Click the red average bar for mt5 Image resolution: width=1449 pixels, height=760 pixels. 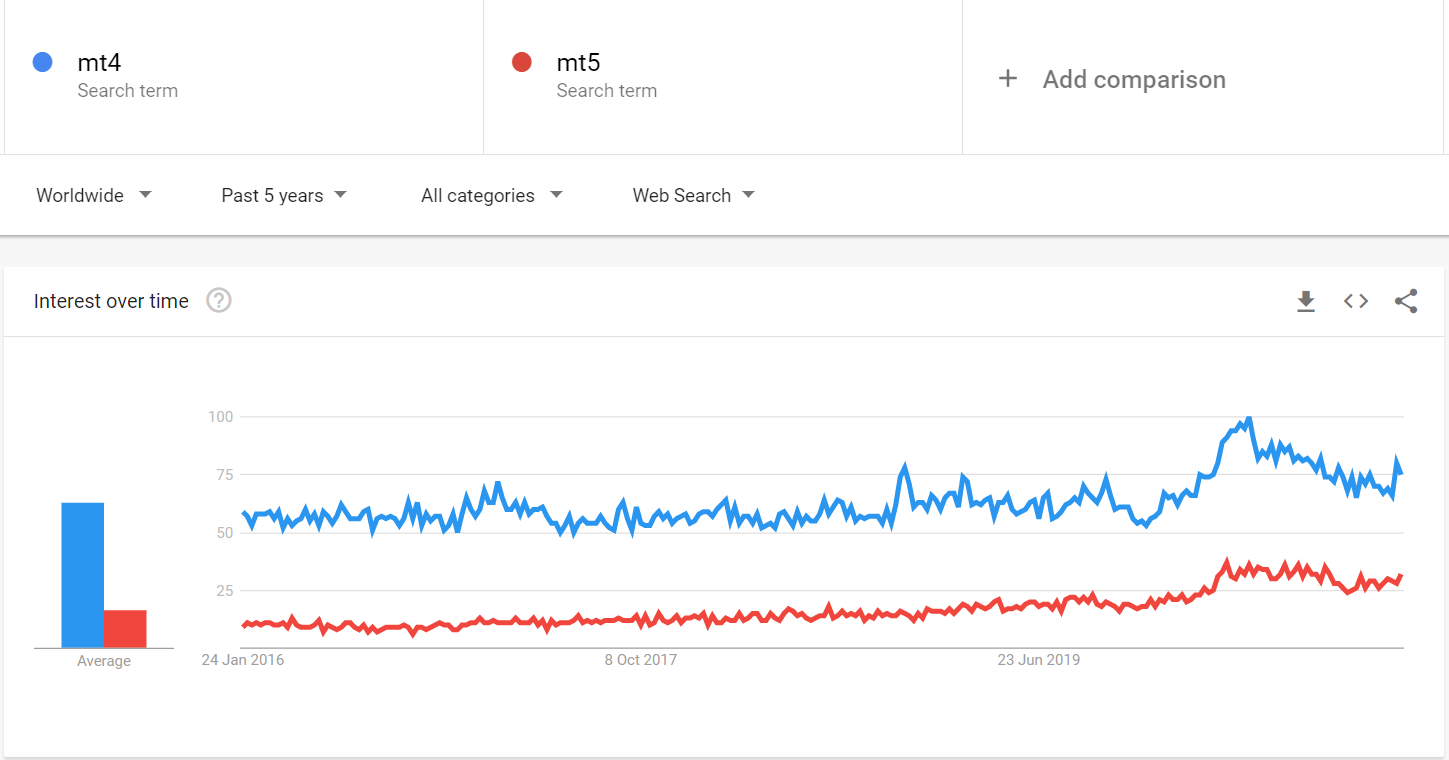point(126,627)
